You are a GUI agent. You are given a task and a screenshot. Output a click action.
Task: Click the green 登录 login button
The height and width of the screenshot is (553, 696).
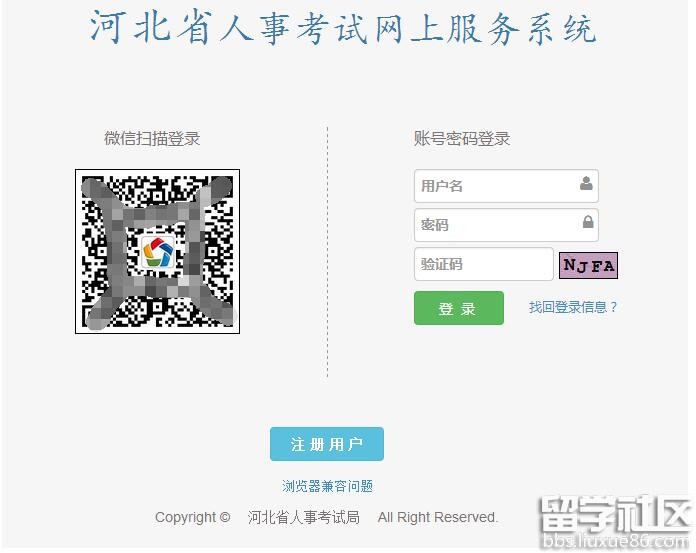tap(459, 308)
